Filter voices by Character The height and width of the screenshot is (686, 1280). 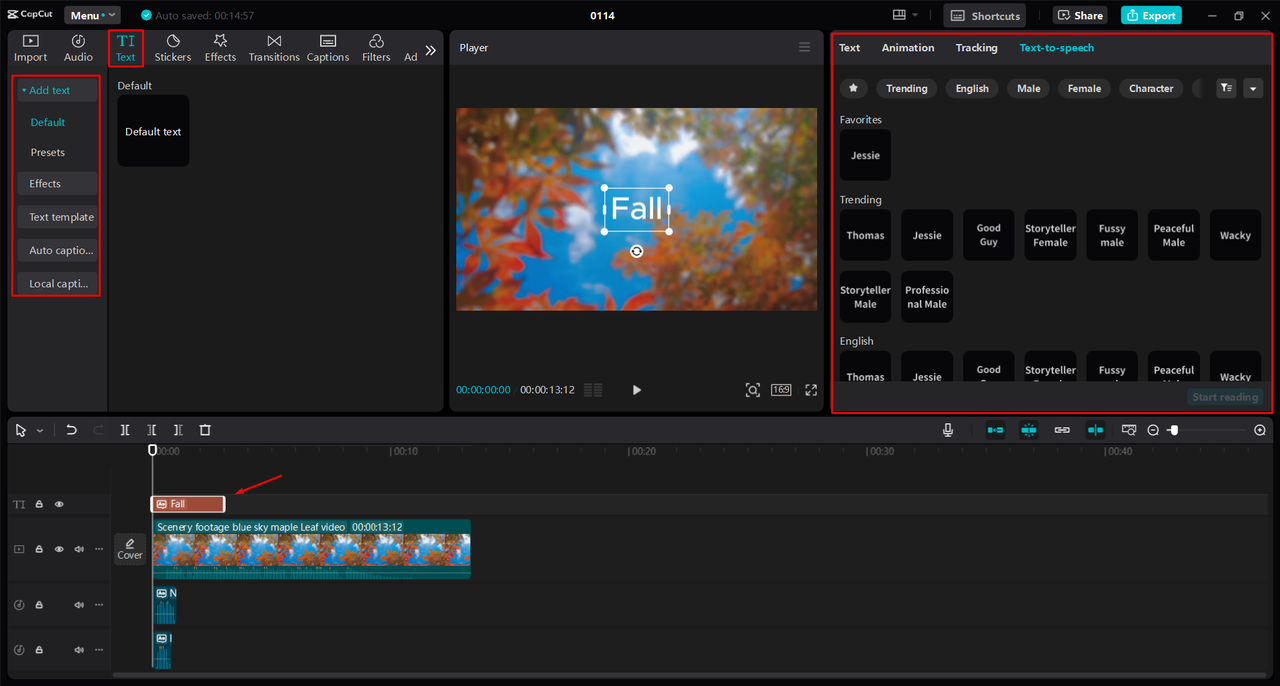tap(1151, 88)
